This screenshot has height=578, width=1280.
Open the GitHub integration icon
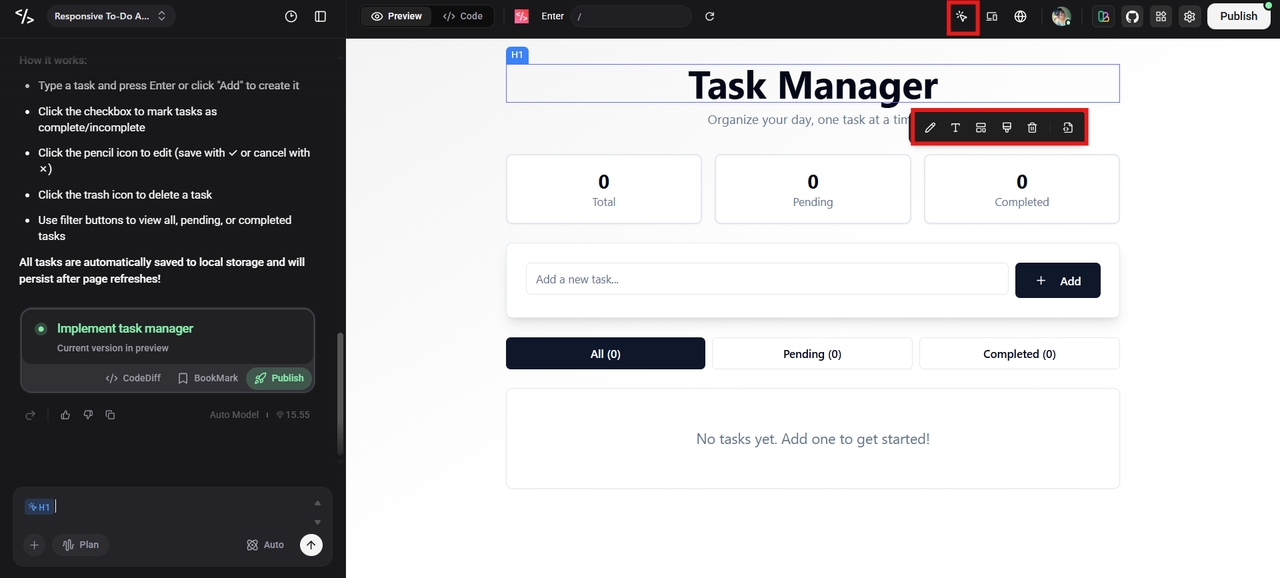[x=1132, y=16]
